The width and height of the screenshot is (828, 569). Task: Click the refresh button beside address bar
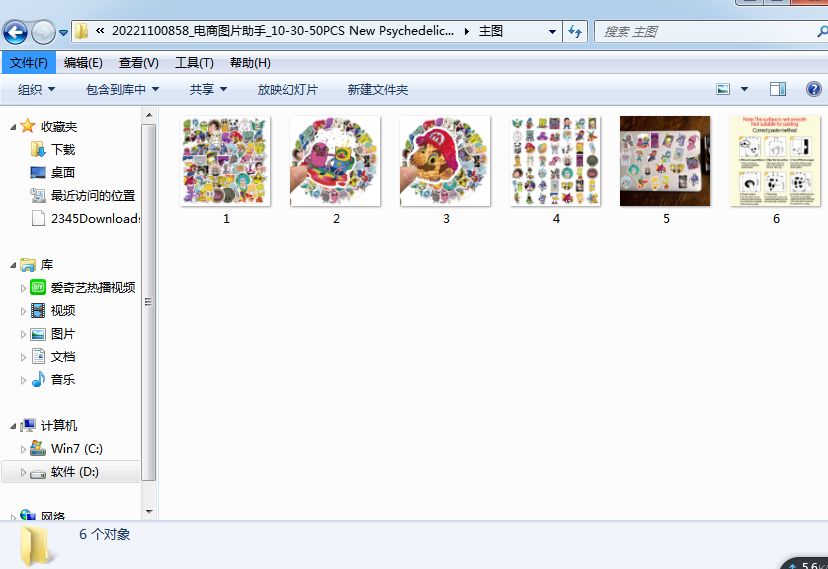click(575, 32)
